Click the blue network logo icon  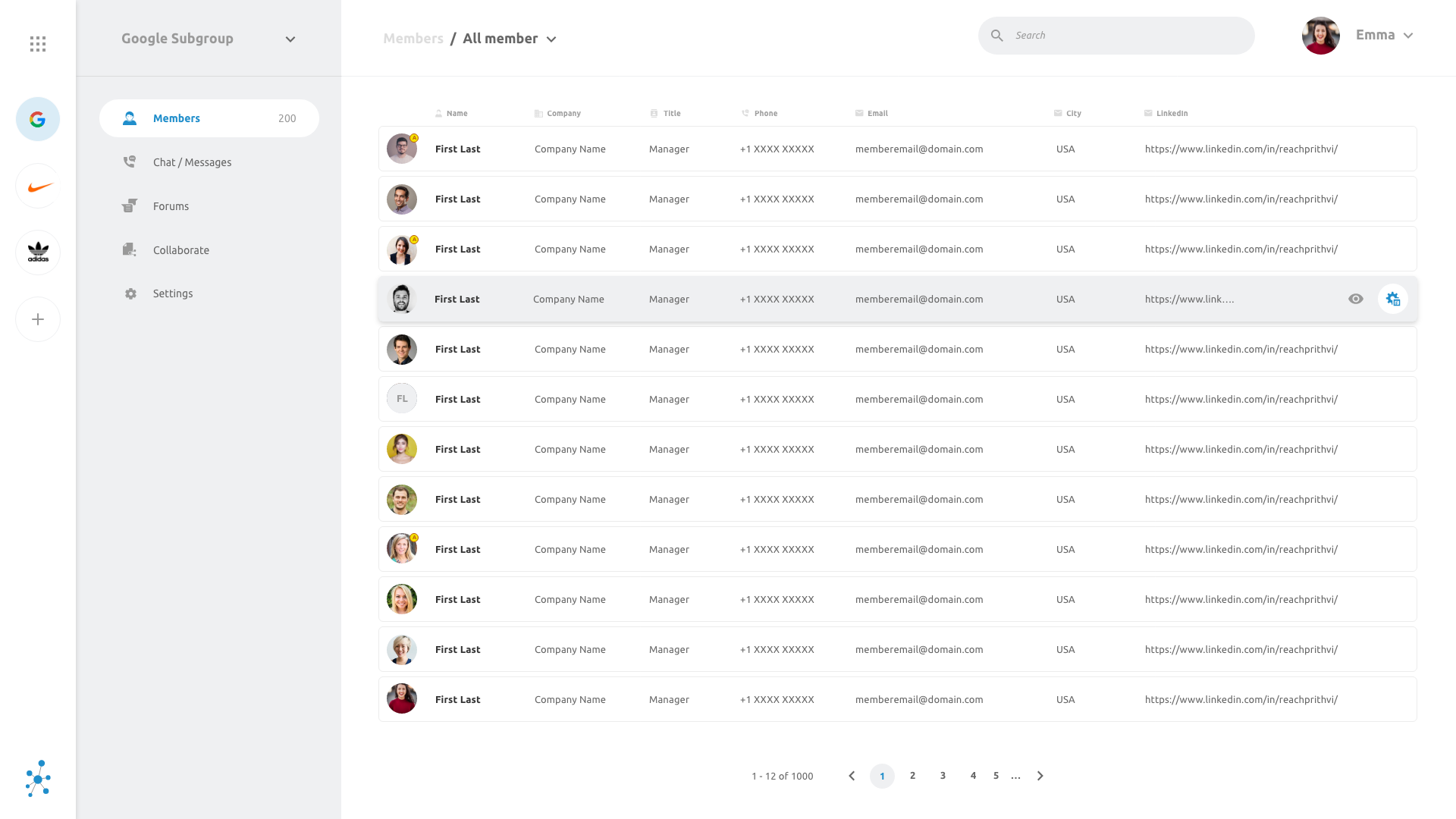pos(38,779)
